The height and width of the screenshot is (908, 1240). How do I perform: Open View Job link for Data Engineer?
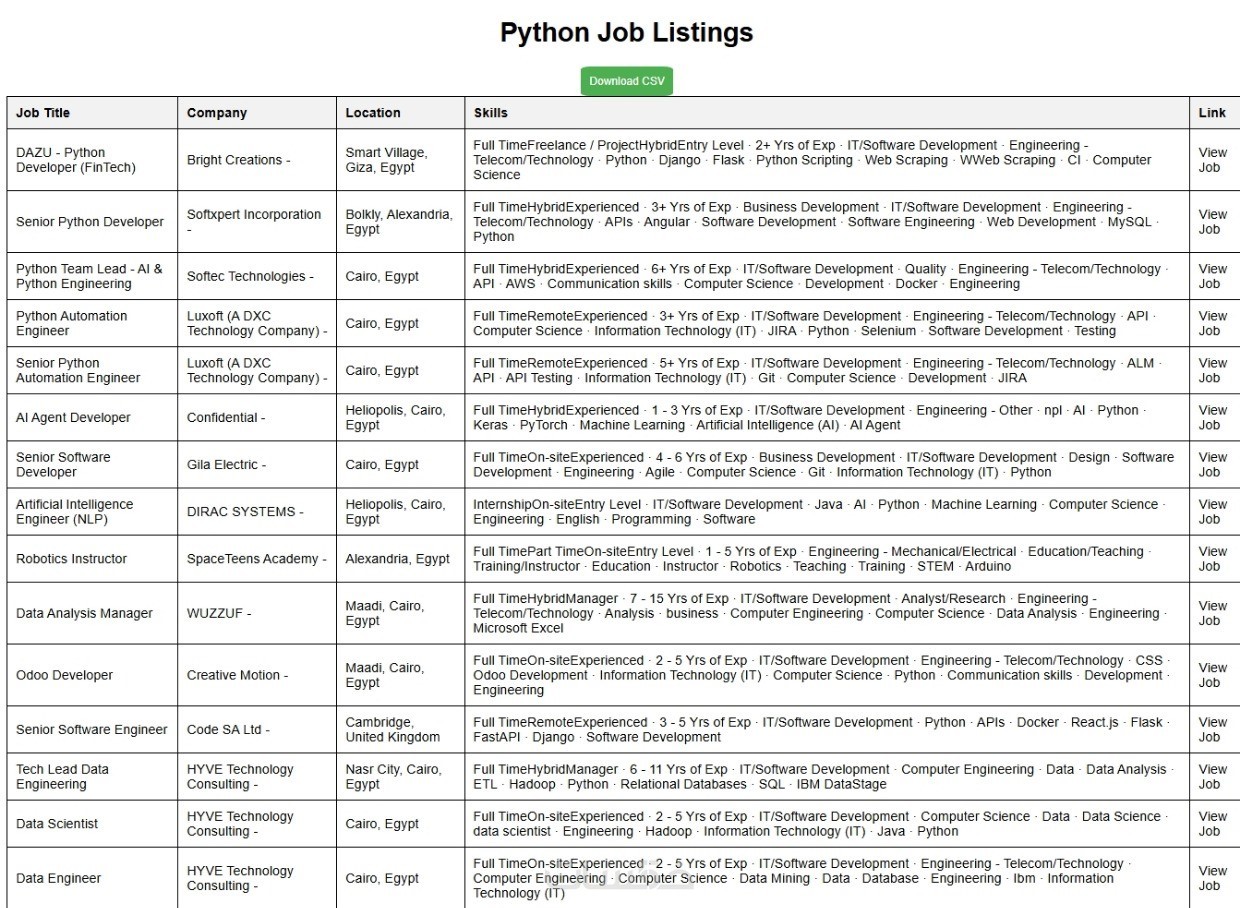[1212, 878]
